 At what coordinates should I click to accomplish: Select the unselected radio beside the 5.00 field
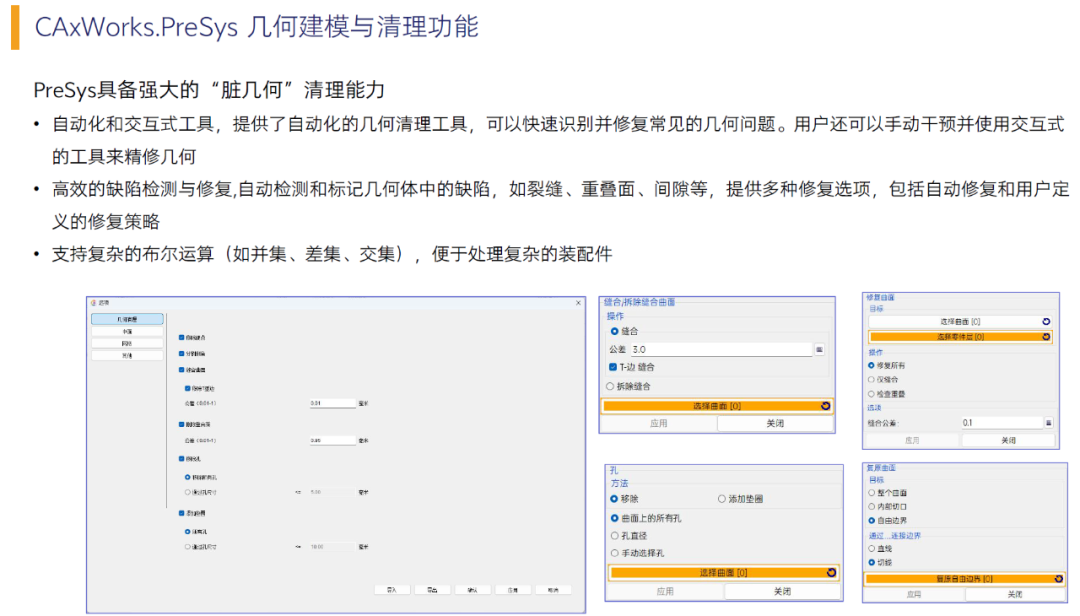click(187, 493)
